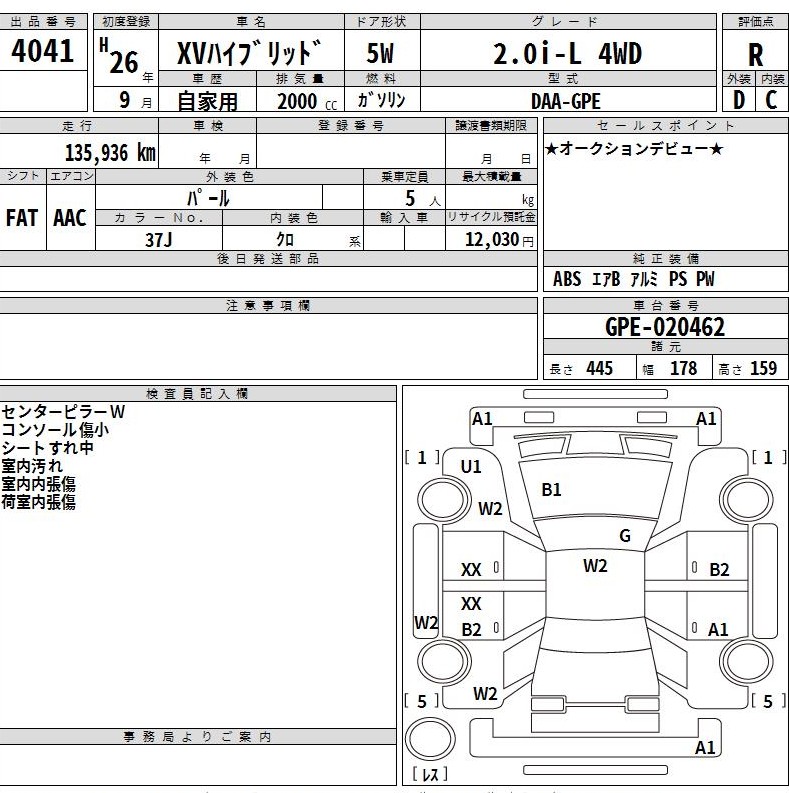Click the 譲渡書類期限 header
This screenshot has width=789, height=793.
pos(491,125)
